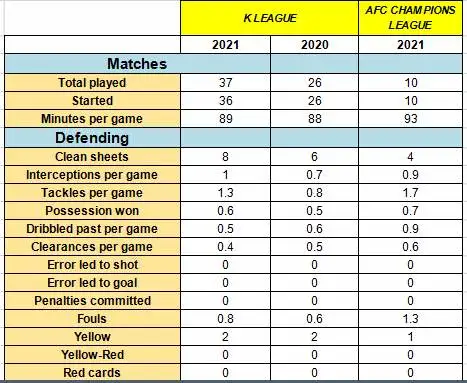Click the Yellow-Red row label

click(92, 355)
